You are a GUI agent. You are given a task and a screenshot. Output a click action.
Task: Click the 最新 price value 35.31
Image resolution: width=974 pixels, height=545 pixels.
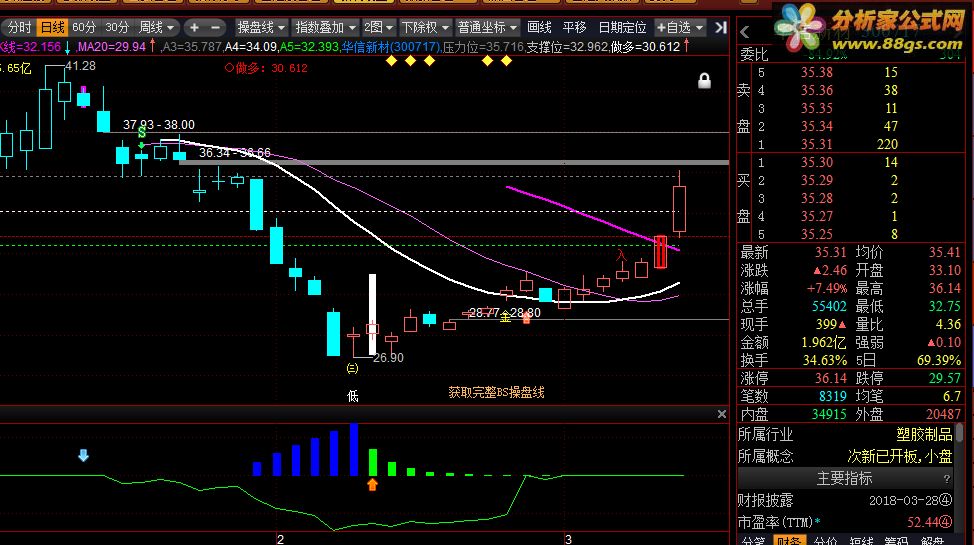pyautogui.click(x=831, y=252)
